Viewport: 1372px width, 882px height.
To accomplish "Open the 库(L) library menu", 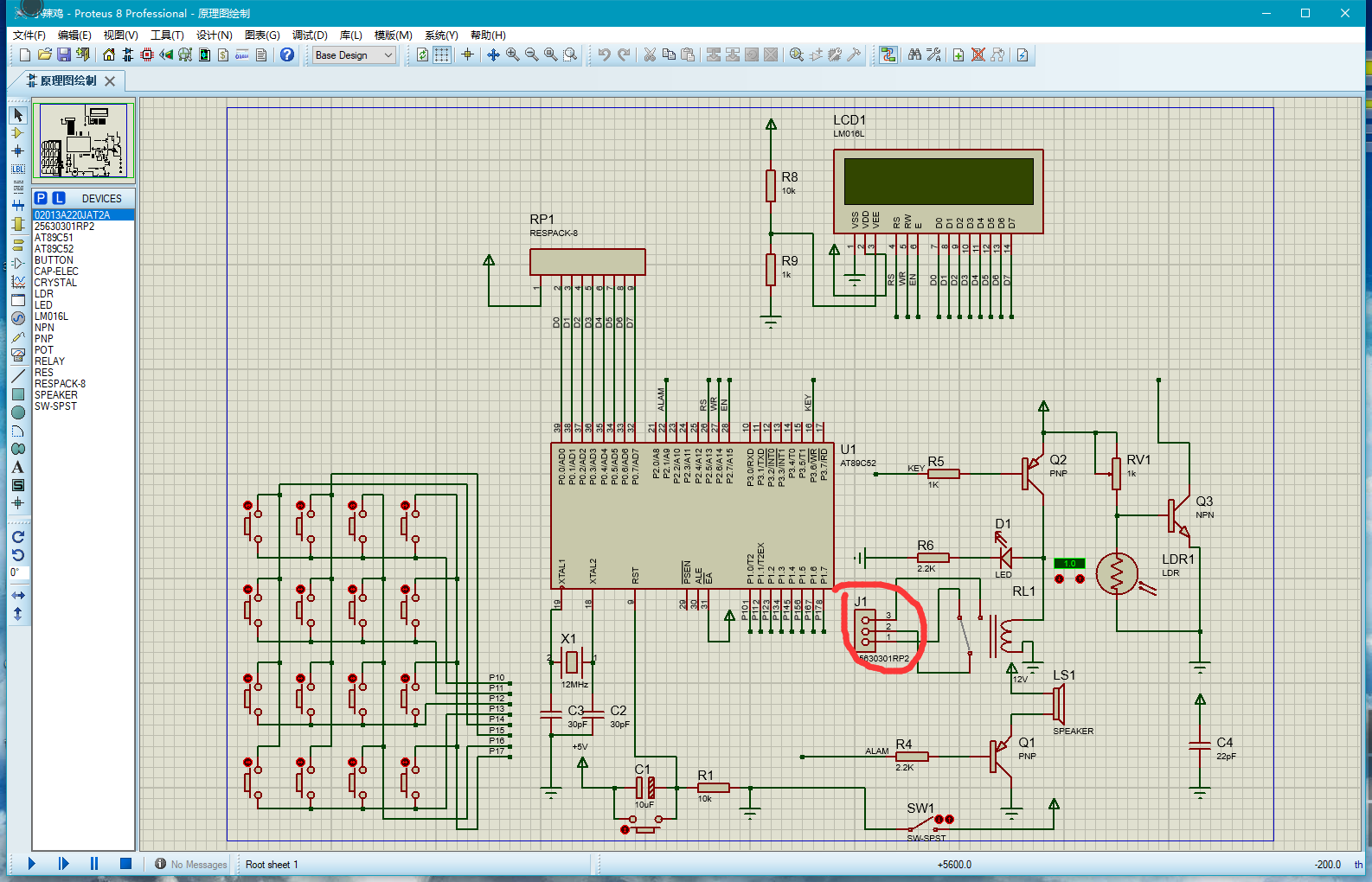I will tap(350, 35).
